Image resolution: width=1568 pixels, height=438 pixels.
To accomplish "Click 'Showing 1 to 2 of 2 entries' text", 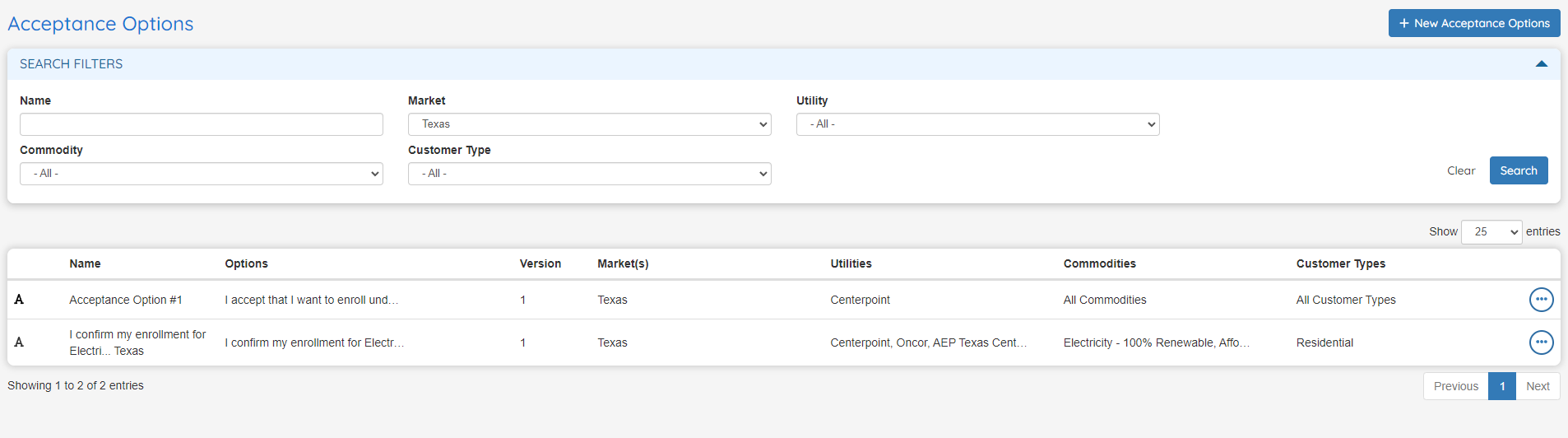I will [76, 385].
